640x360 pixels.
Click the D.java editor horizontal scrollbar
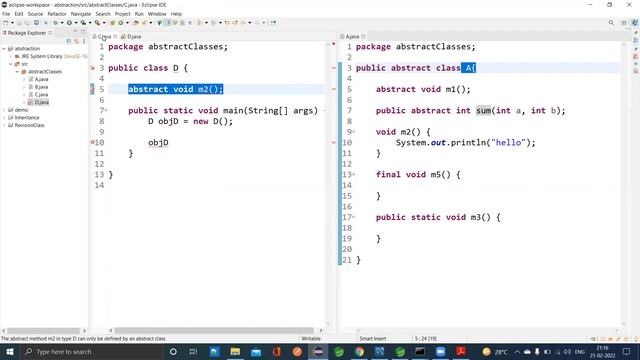(x=214, y=331)
